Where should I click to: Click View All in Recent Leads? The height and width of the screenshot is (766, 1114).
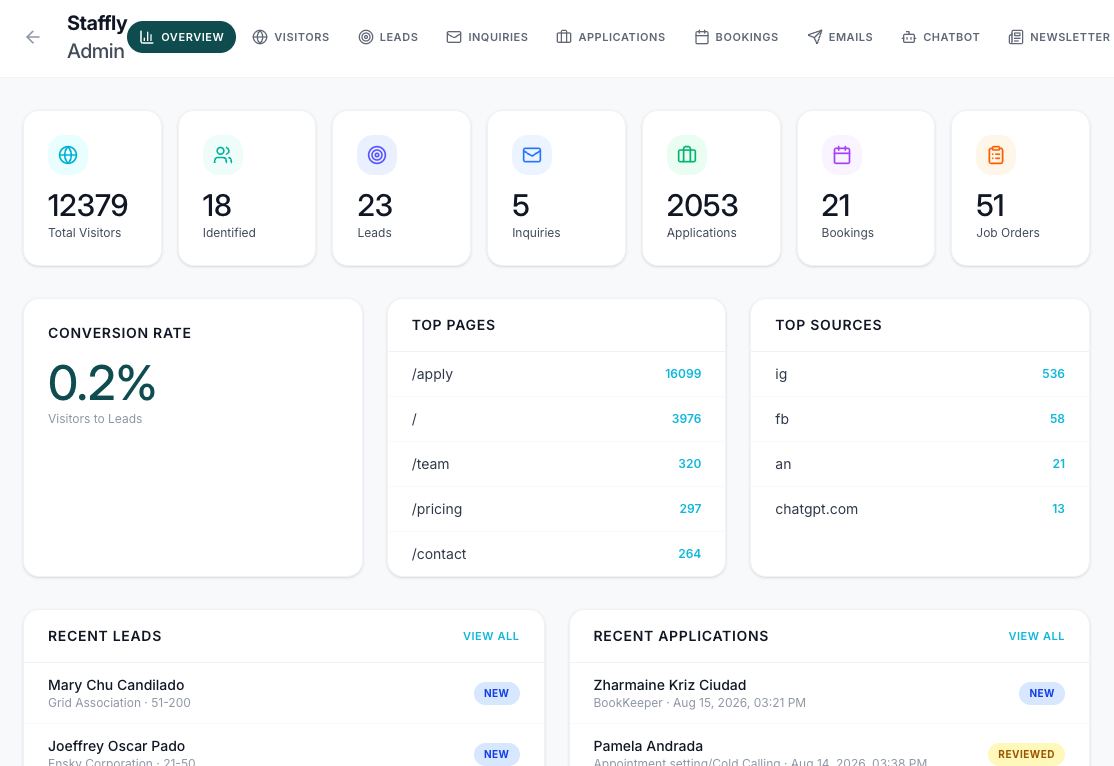tap(491, 636)
